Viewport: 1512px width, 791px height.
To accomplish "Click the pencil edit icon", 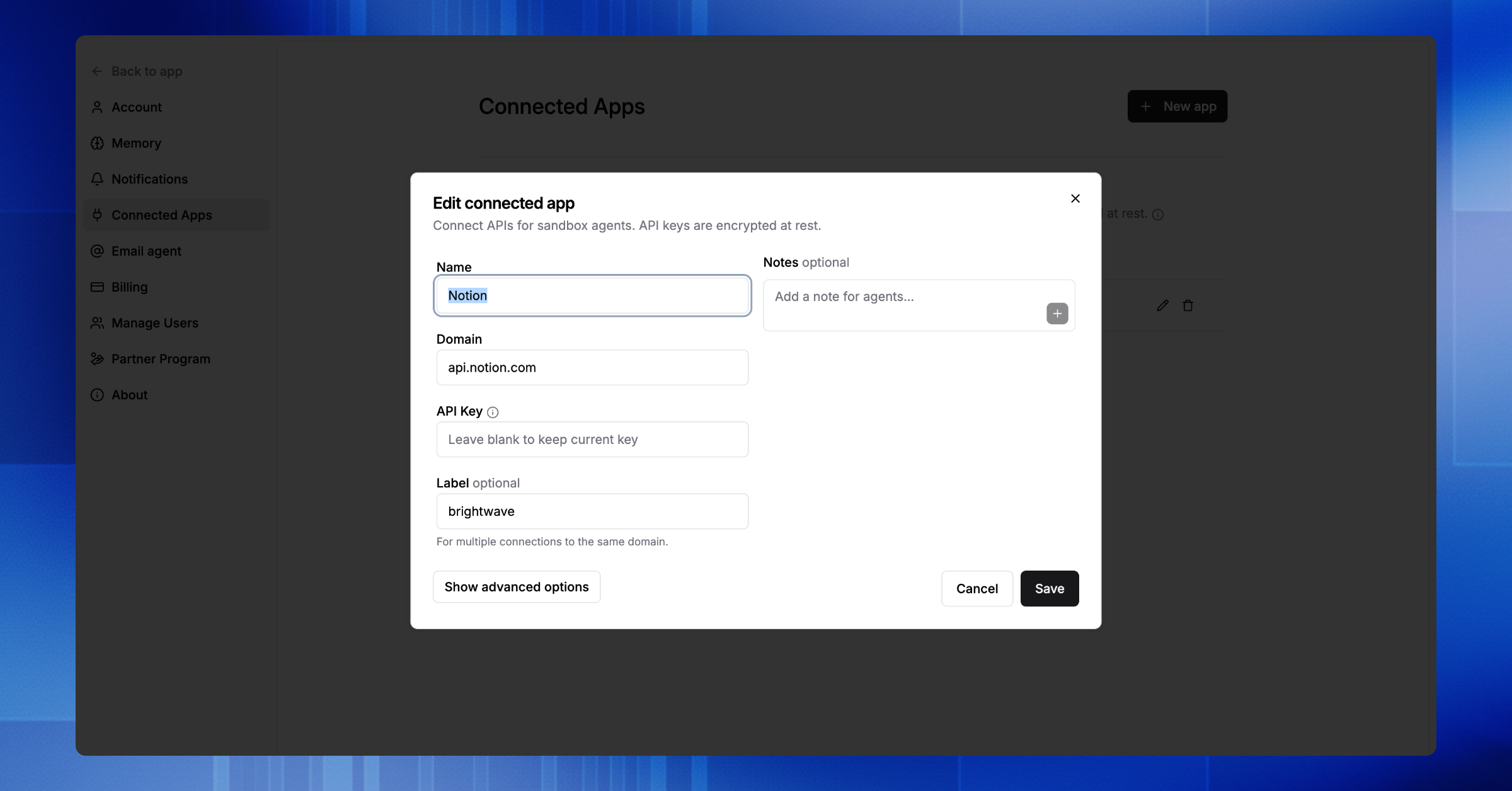I will (1162, 306).
